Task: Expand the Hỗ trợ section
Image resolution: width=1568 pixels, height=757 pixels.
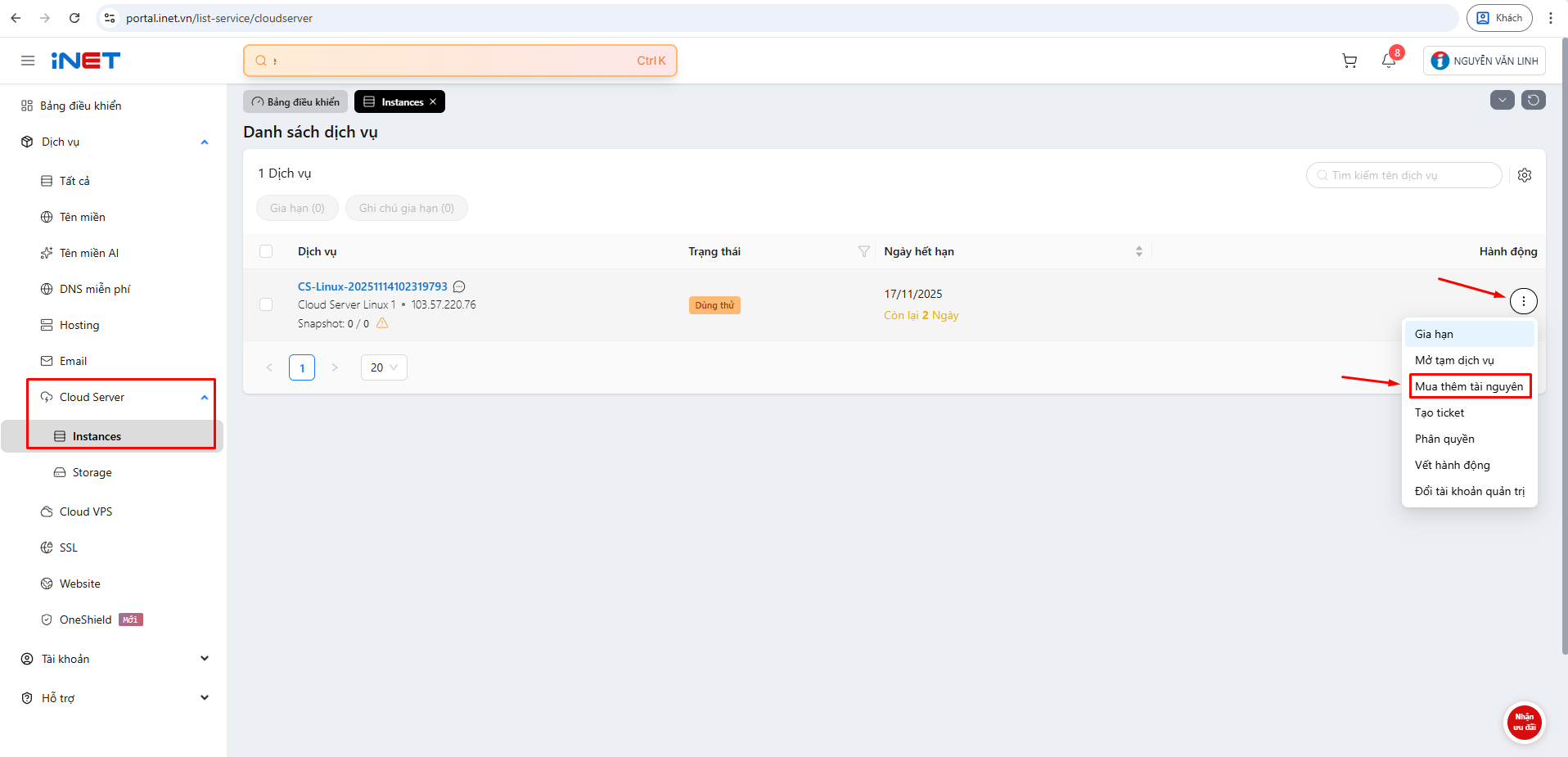Action: coord(205,698)
